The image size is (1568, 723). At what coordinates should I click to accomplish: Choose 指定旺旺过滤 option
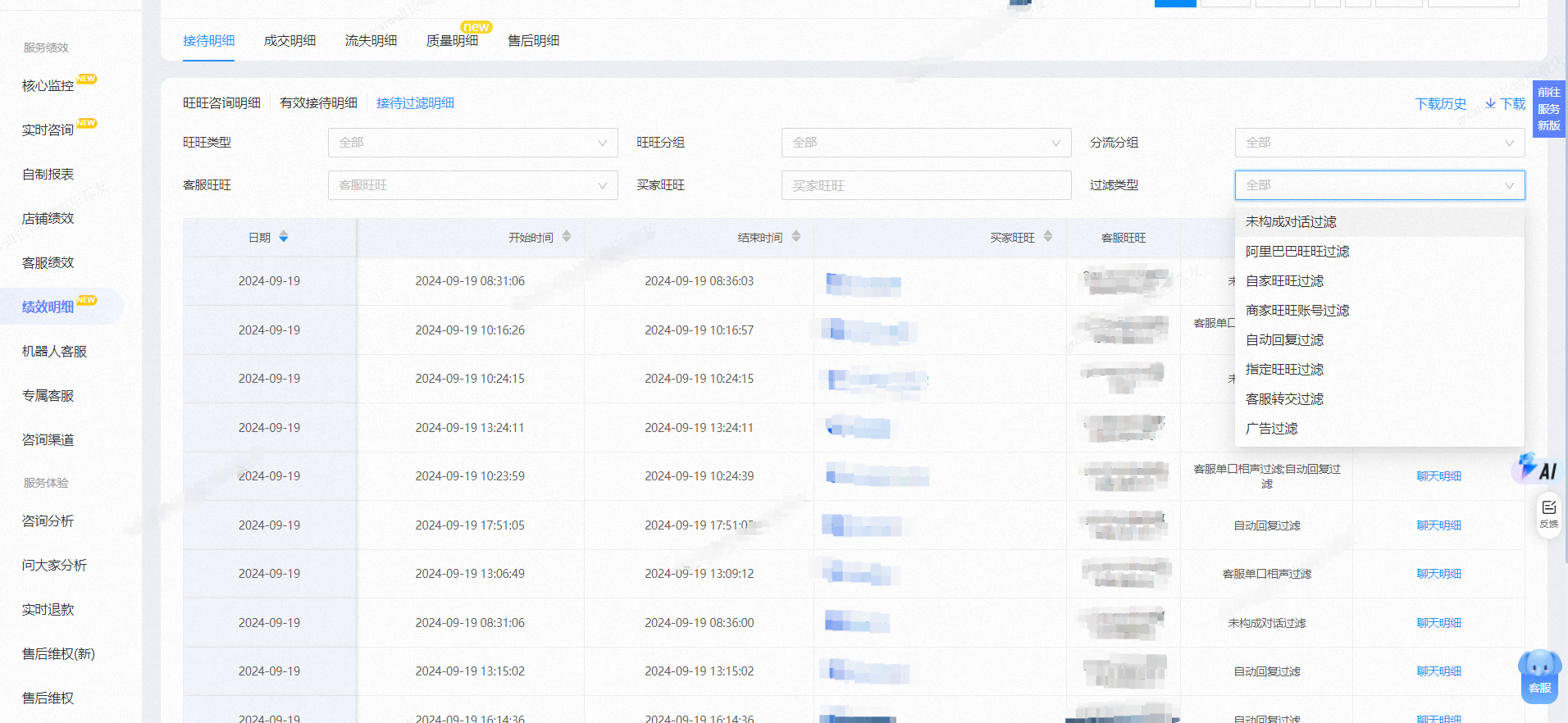click(x=1379, y=370)
